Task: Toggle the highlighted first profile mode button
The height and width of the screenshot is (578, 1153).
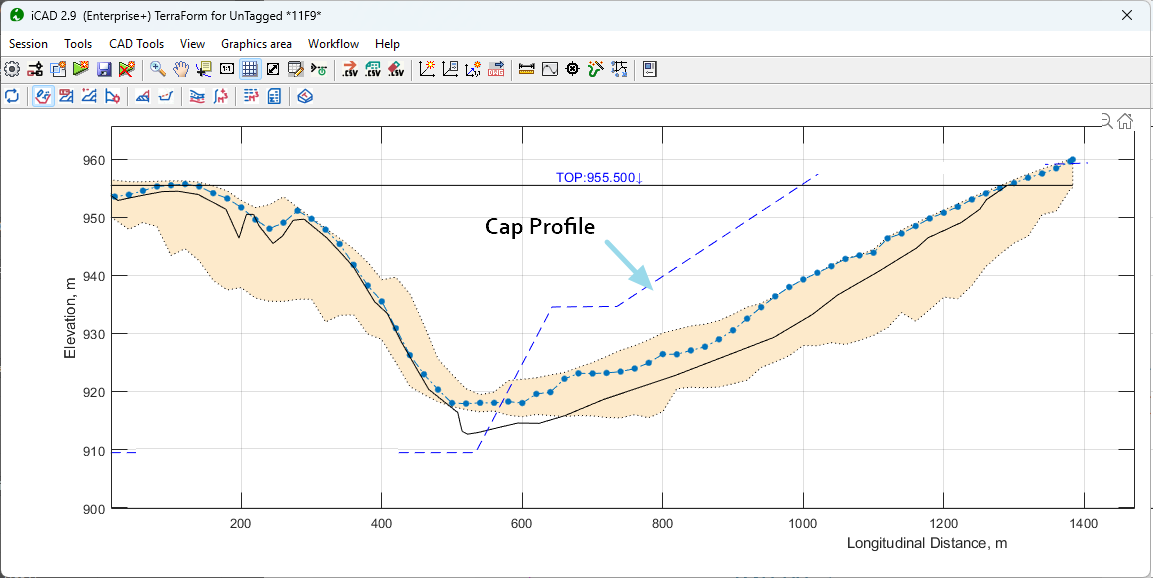Action: coord(43,96)
